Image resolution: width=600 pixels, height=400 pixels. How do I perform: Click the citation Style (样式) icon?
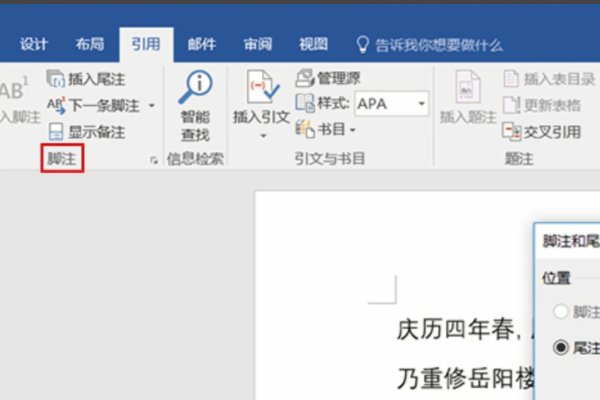[305, 103]
